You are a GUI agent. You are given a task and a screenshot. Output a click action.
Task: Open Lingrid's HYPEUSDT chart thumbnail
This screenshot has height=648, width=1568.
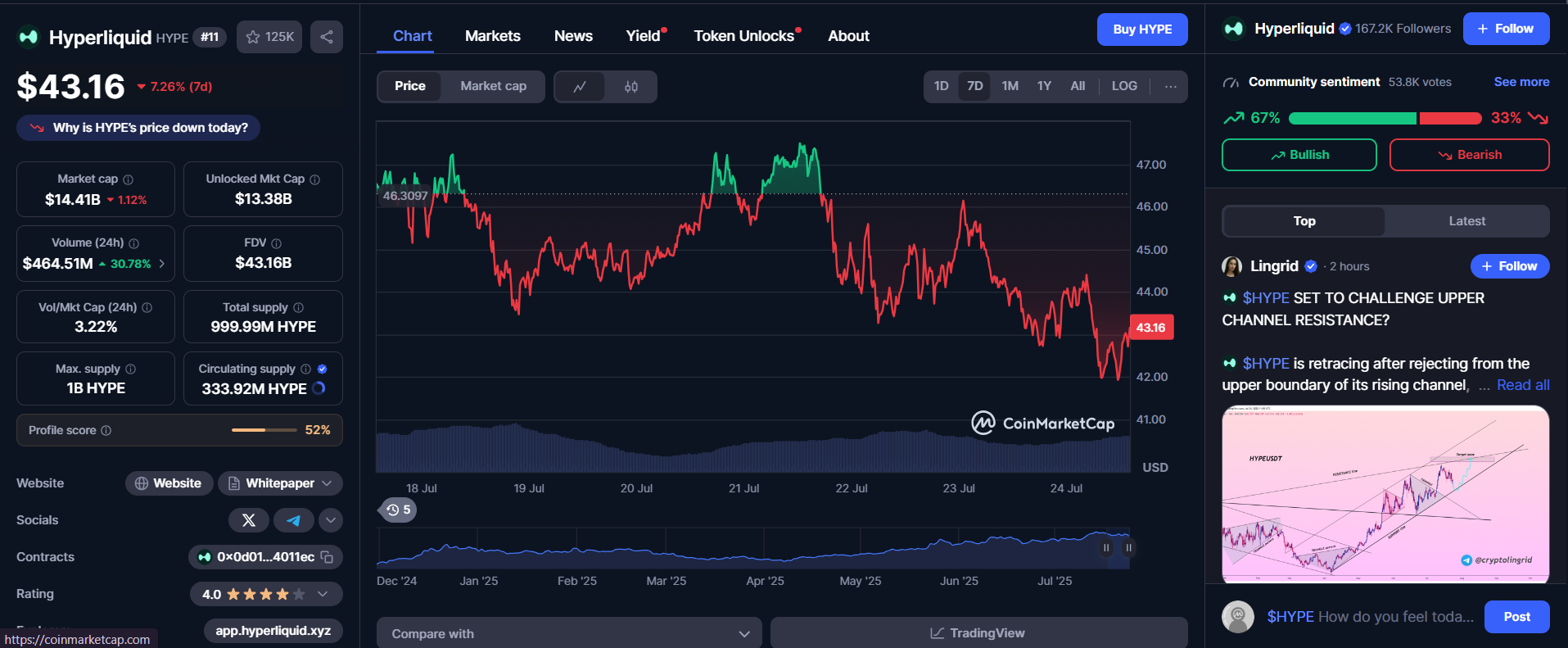click(1385, 494)
